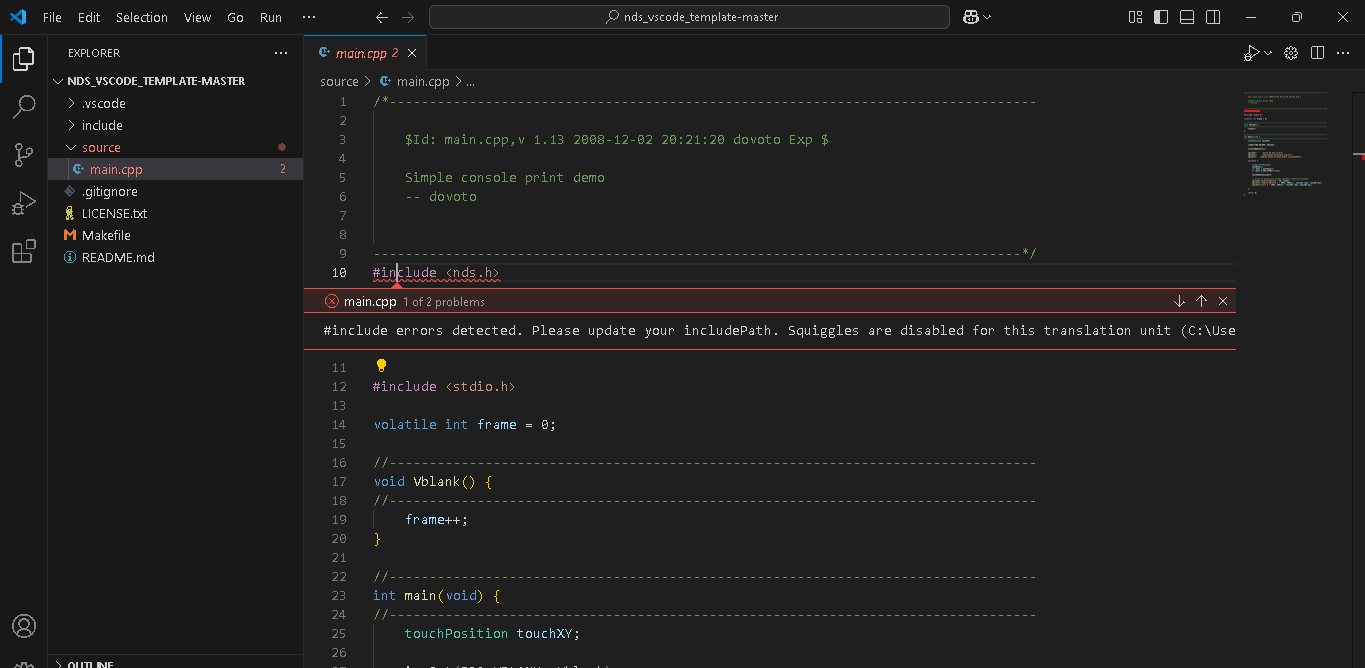Open the File menu
The width and height of the screenshot is (1365, 668).
click(52, 17)
